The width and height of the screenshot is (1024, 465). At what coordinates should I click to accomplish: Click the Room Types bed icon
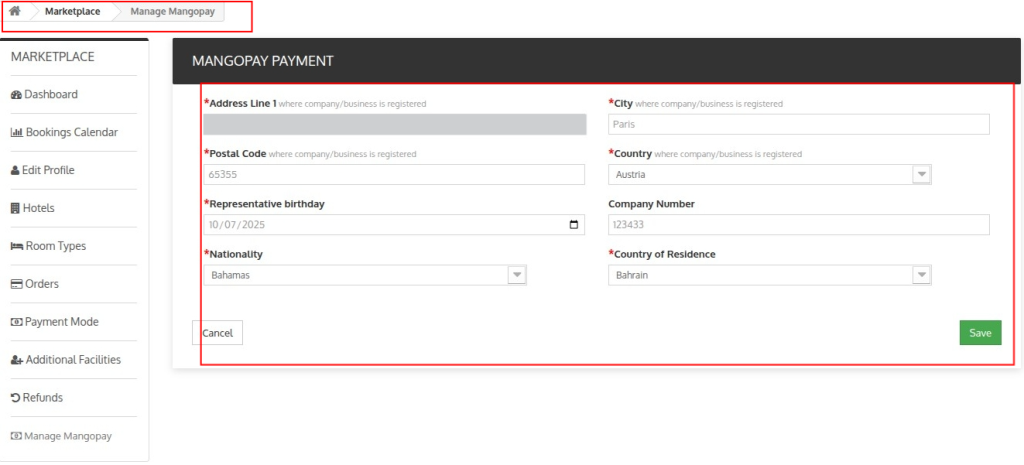[17, 246]
